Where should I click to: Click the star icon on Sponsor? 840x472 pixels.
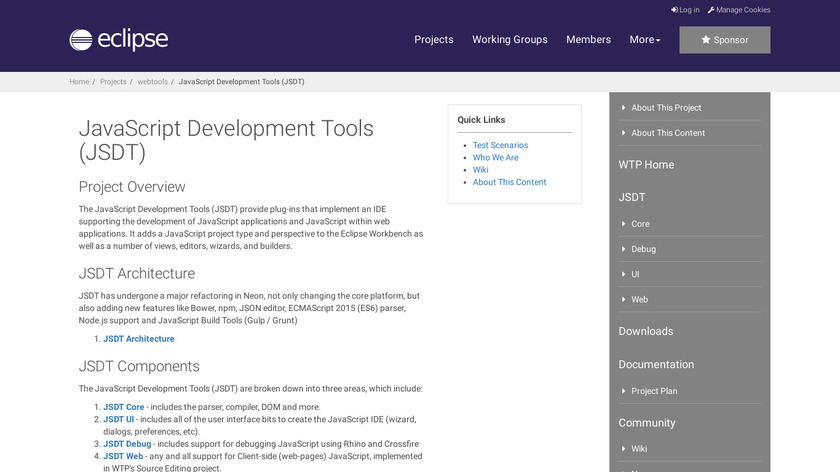pos(706,40)
